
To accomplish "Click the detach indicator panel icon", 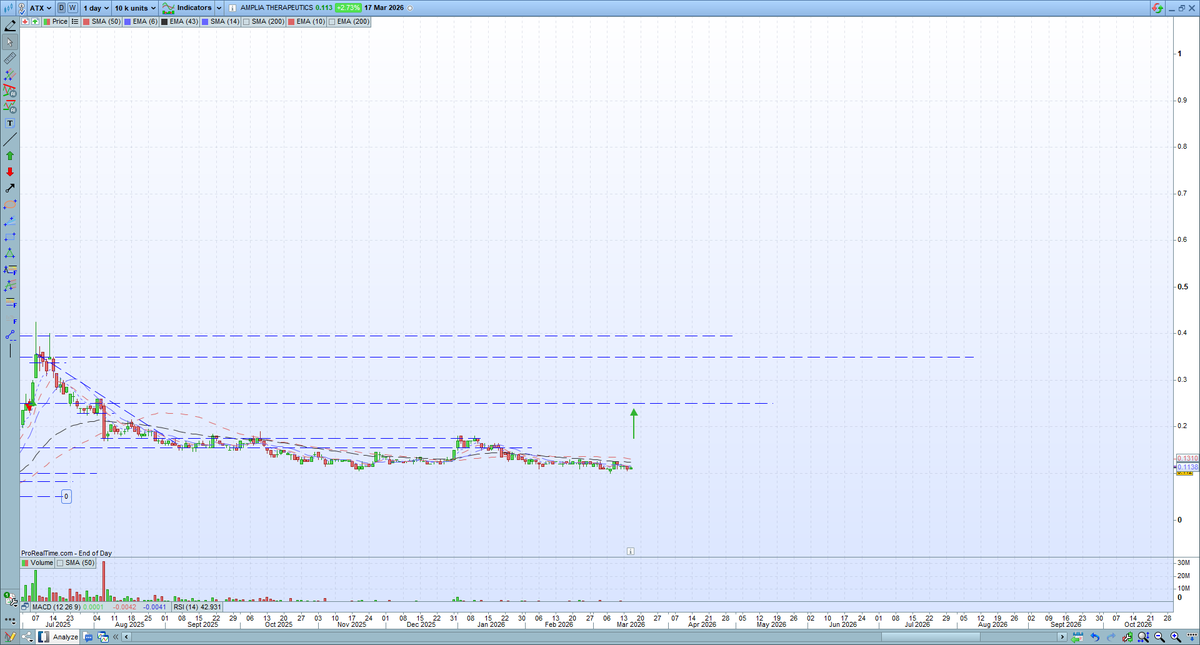I will [25, 607].
